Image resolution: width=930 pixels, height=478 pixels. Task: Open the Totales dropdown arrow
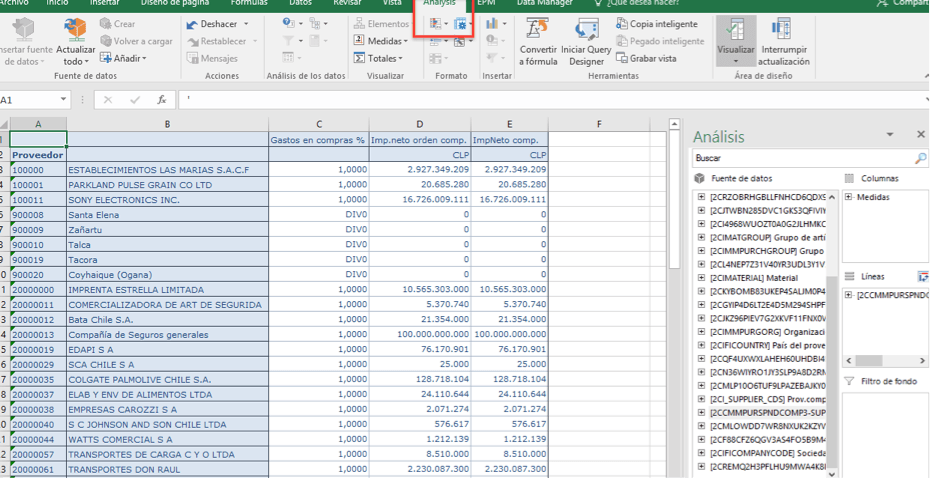[400, 59]
